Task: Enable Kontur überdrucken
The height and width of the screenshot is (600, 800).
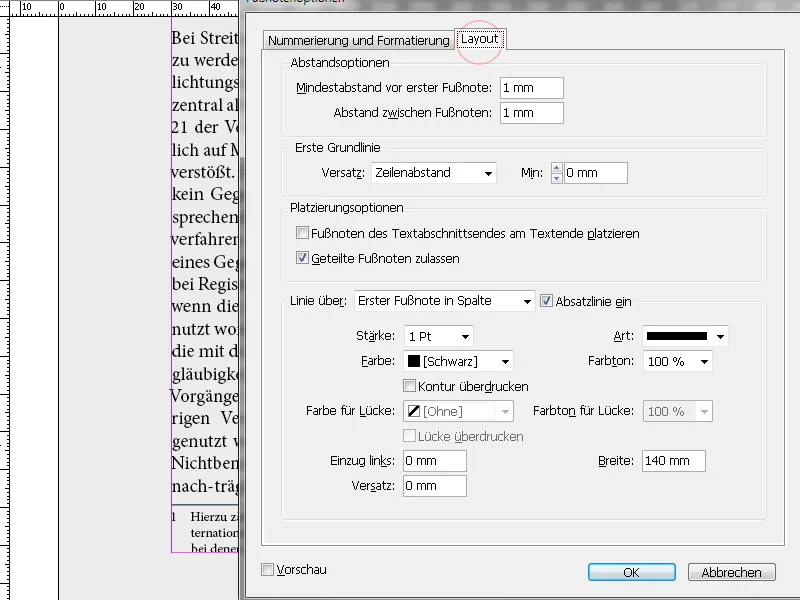Action: pyautogui.click(x=409, y=386)
